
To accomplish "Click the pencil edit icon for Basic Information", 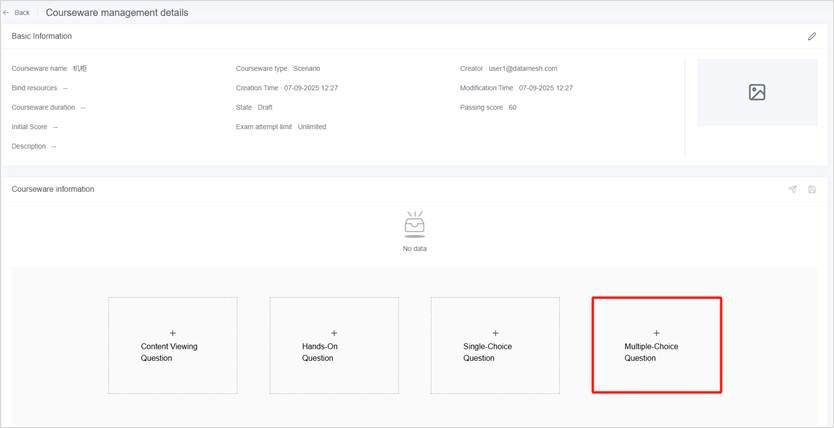I will click(x=812, y=37).
